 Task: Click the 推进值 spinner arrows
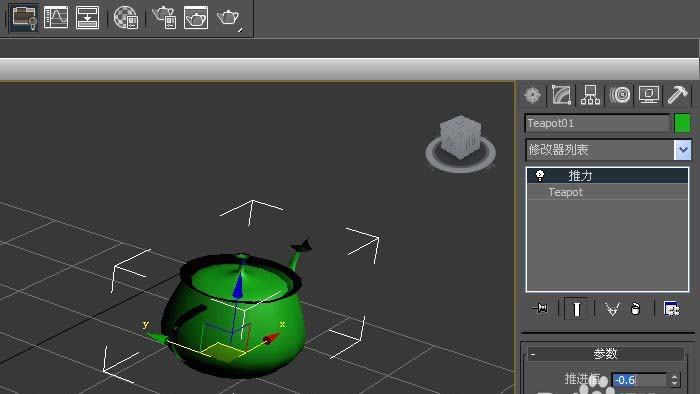coord(674,380)
